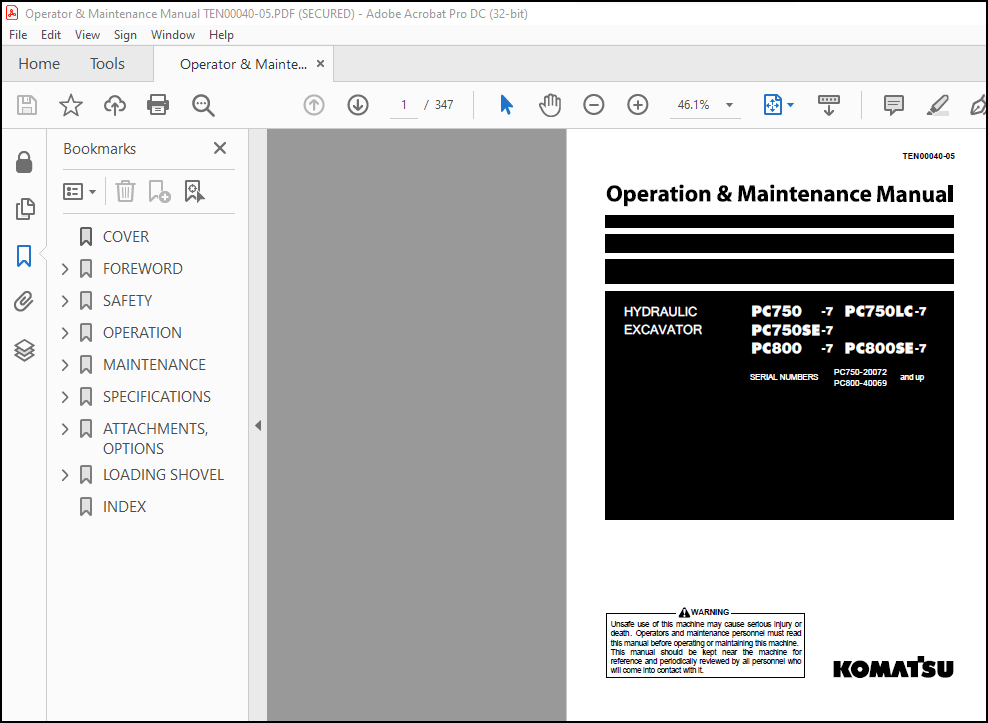Open the Help menu

pos(221,35)
